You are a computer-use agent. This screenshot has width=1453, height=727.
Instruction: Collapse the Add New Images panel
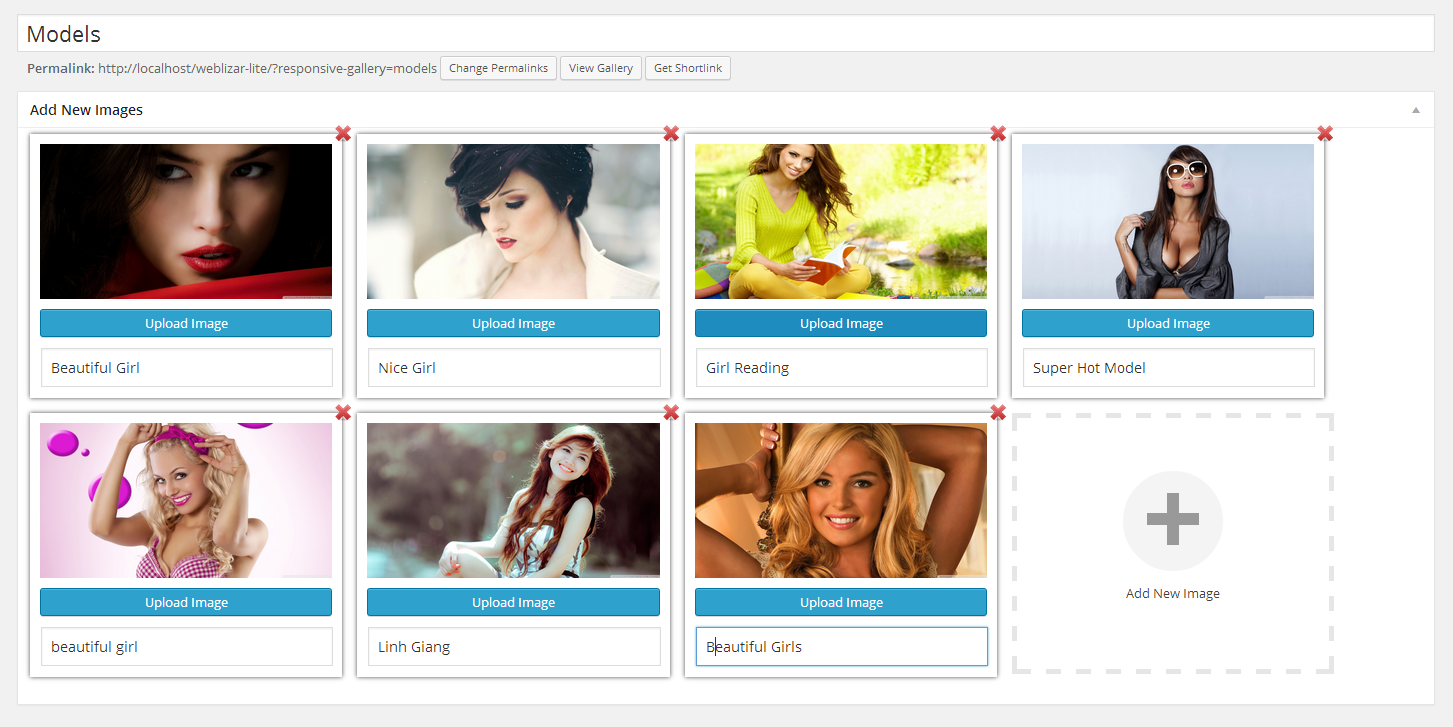(1416, 110)
